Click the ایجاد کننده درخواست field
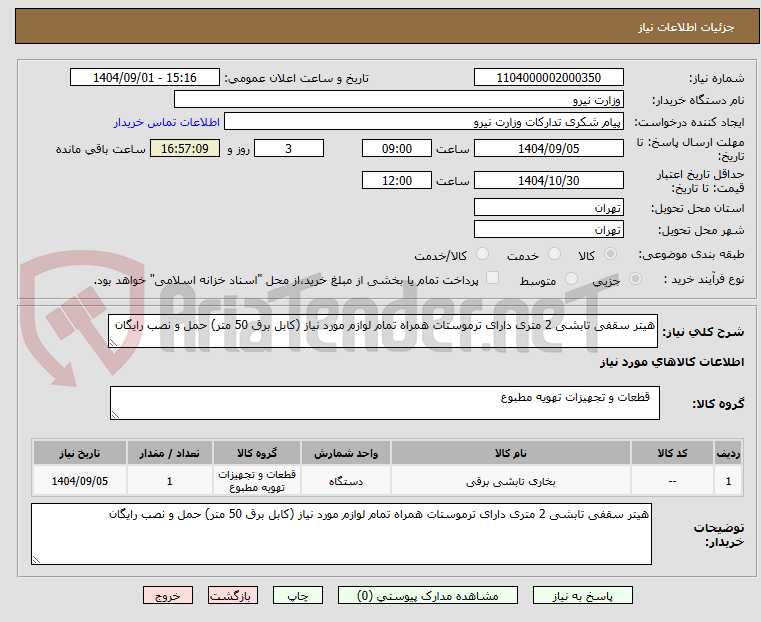The width and height of the screenshot is (761, 622). (x=424, y=122)
